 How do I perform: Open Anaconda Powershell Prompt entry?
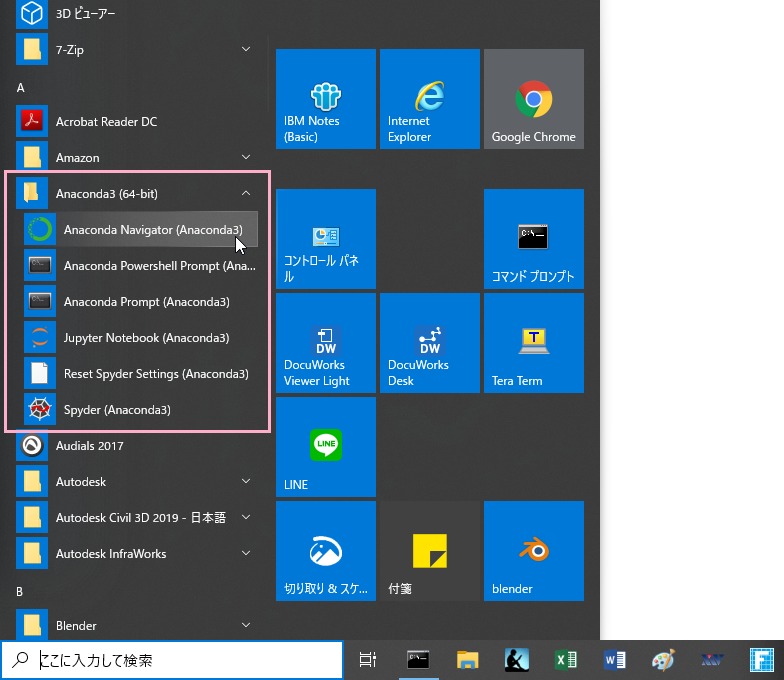click(x=141, y=266)
